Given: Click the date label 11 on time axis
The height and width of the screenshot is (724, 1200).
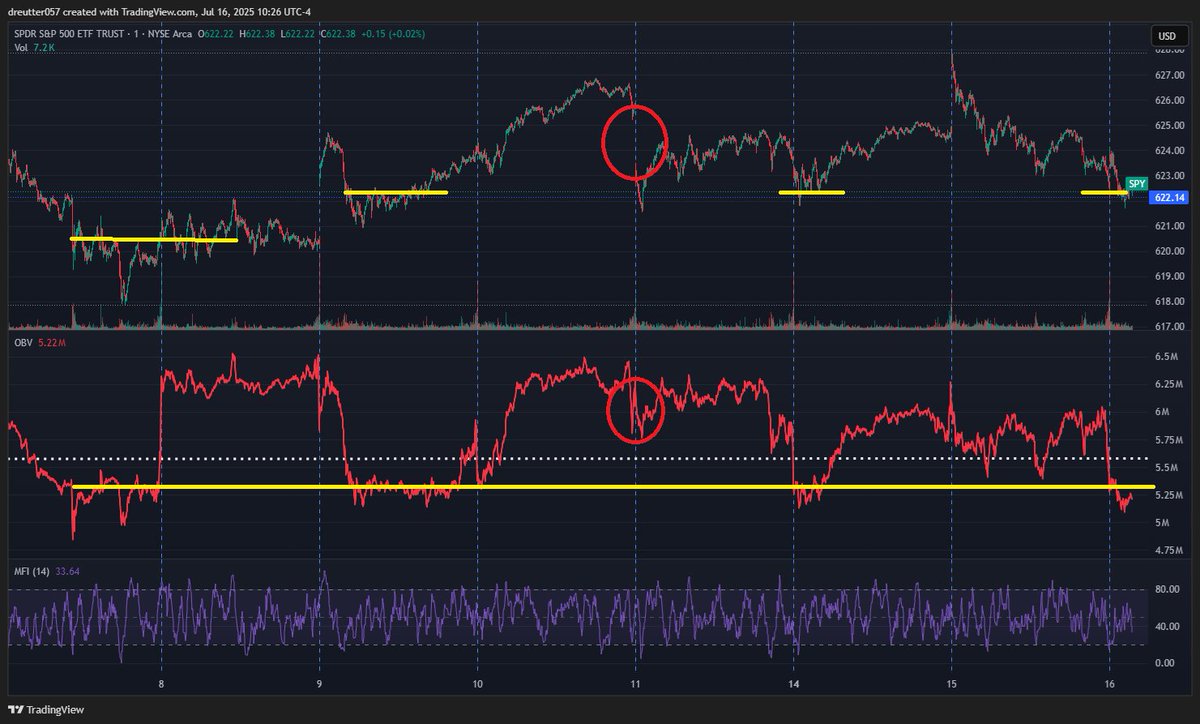Looking at the screenshot, I should tap(636, 684).
